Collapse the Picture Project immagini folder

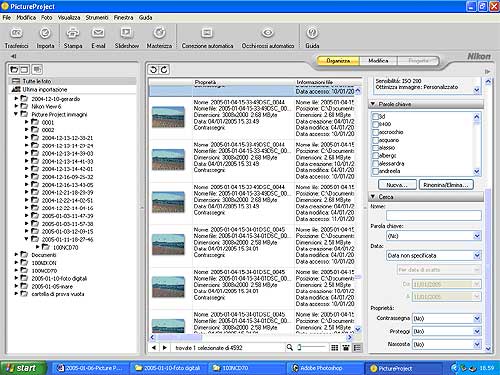pyautogui.click(x=16, y=114)
